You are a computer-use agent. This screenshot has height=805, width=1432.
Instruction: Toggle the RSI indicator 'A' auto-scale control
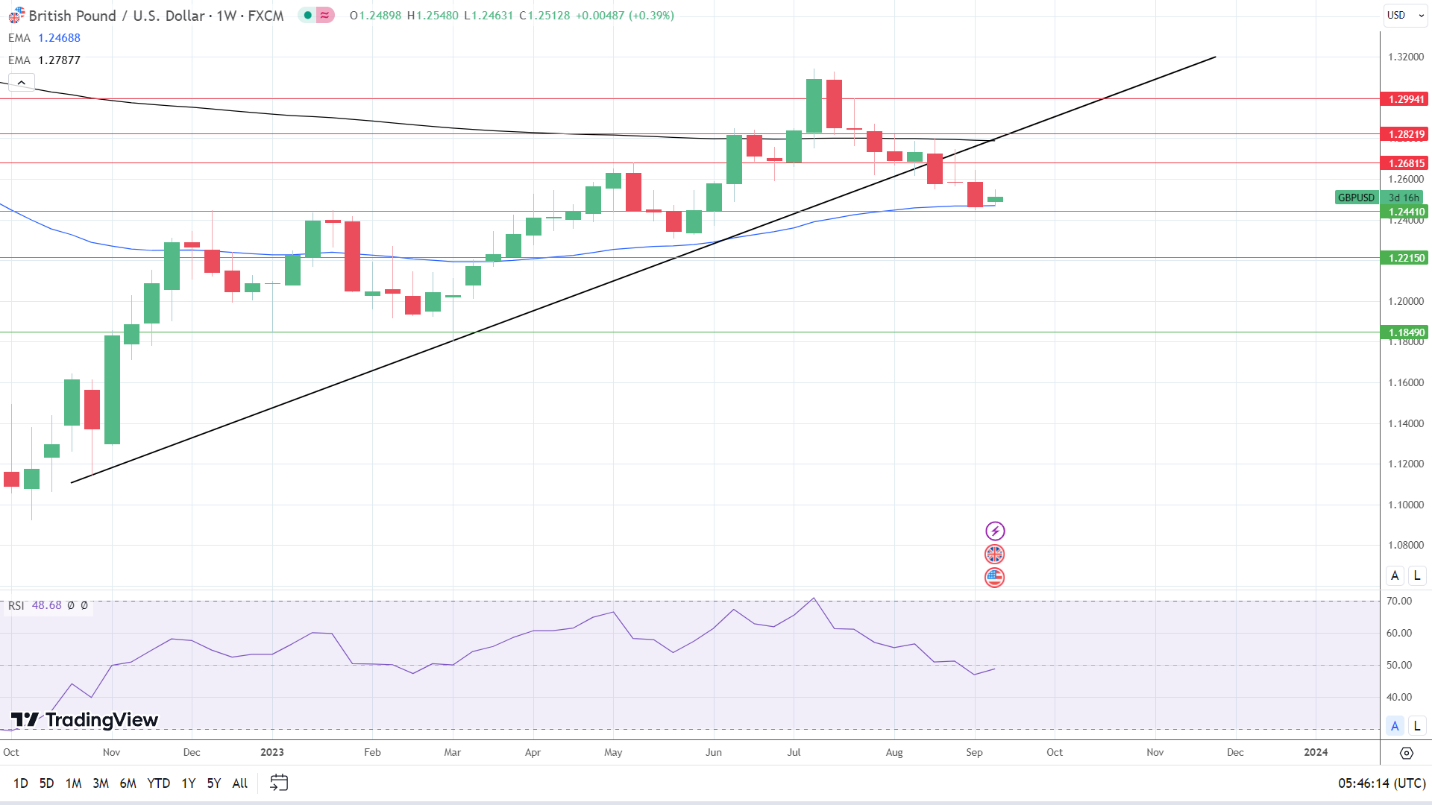pos(1394,724)
